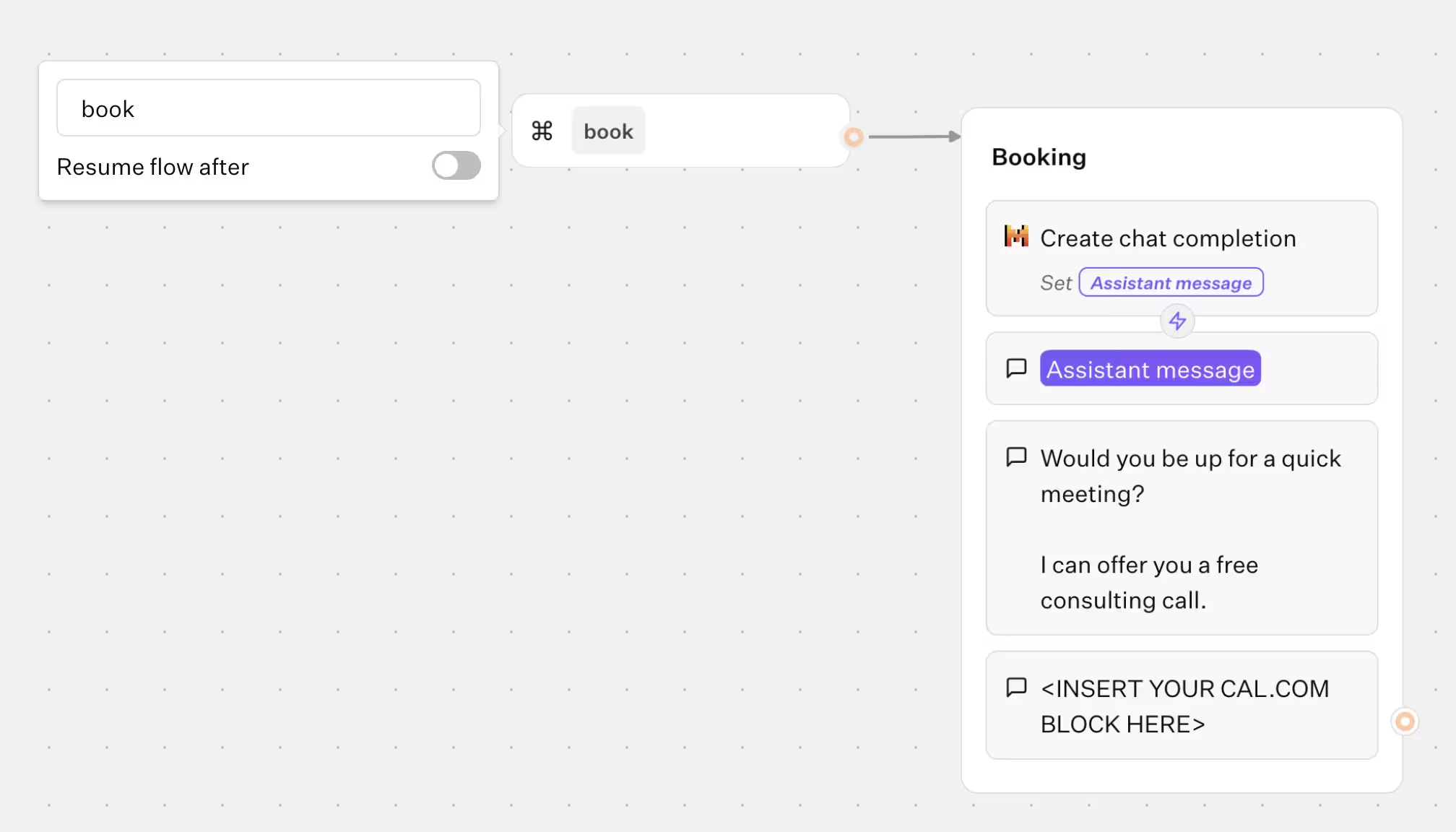This screenshot has width=1456, height=832.
Task: Click the lightning bolt icon between blocks
Action: coord(1177,321)
